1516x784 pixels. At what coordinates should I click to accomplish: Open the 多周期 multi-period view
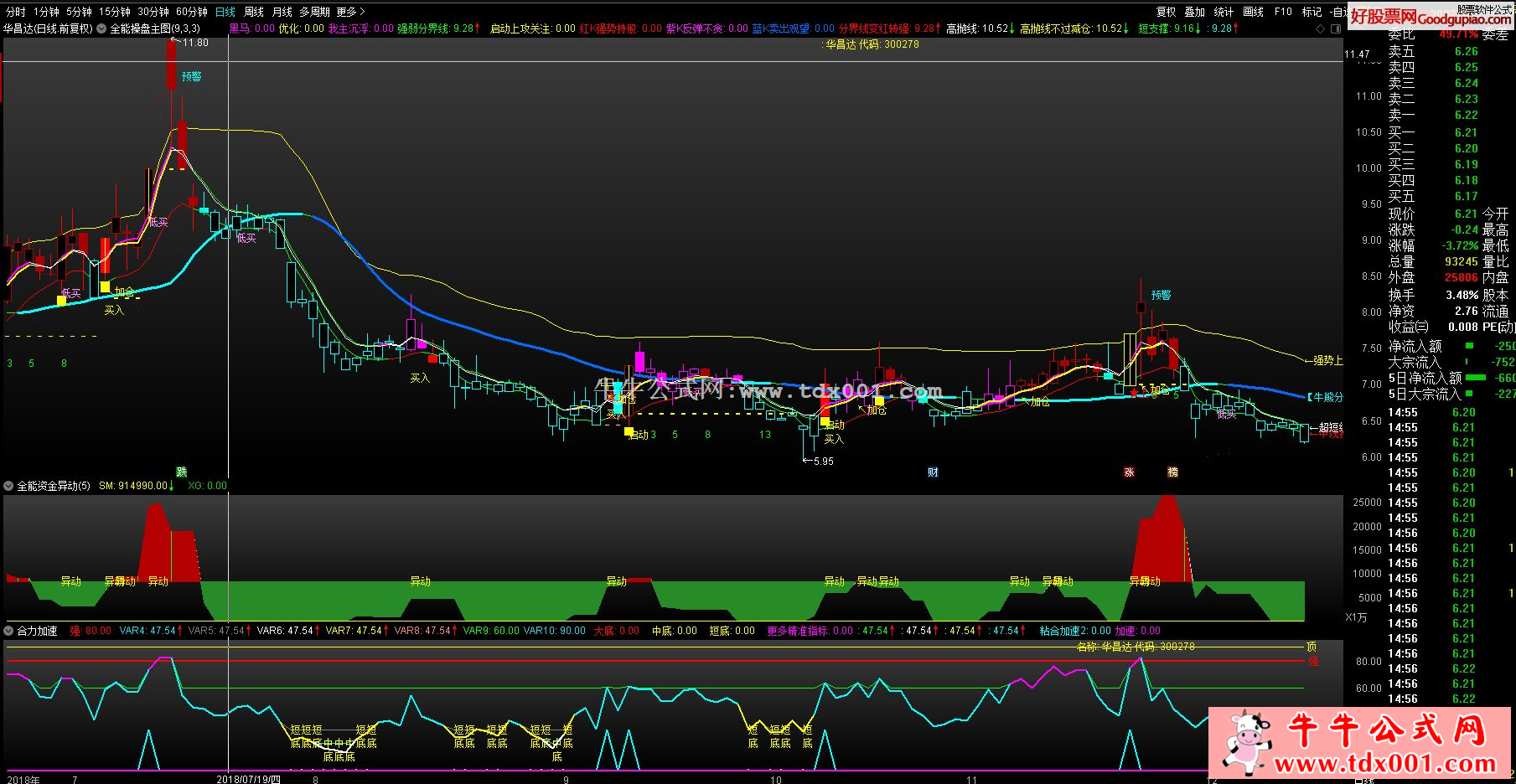[314, 12]
